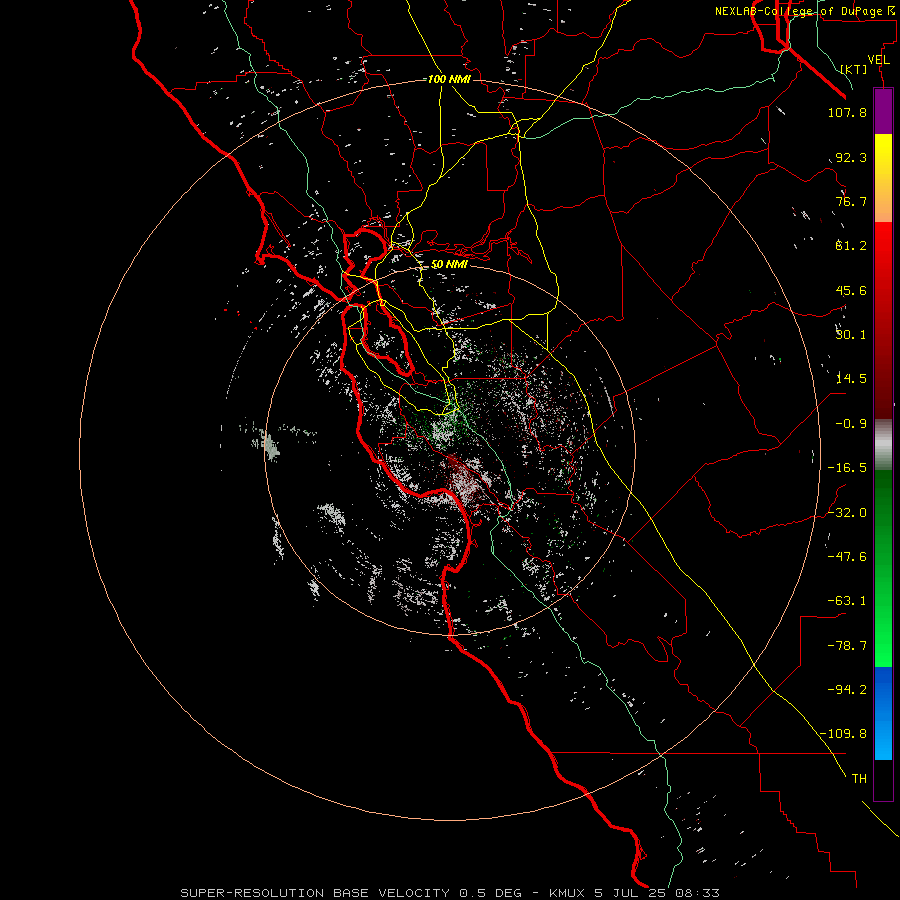
Task: Click the -16.5 velocity scale value
Action: tap(847, 468)
